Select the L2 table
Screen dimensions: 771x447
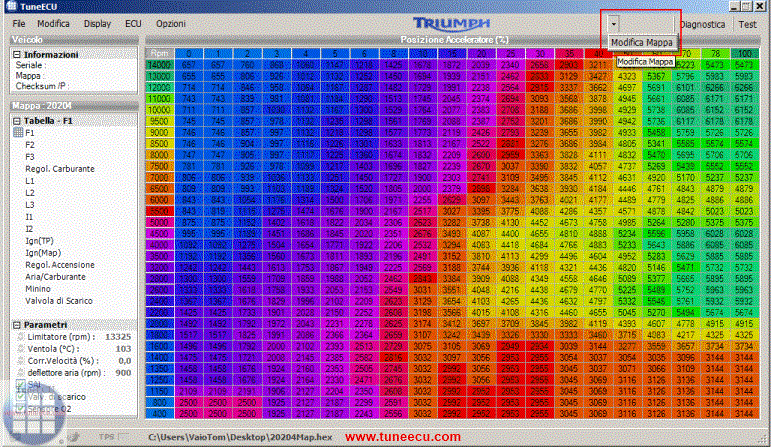coord(30,193)
